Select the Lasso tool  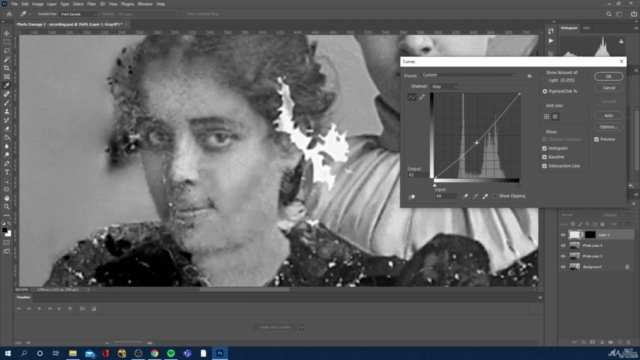(x=7, y=51)
